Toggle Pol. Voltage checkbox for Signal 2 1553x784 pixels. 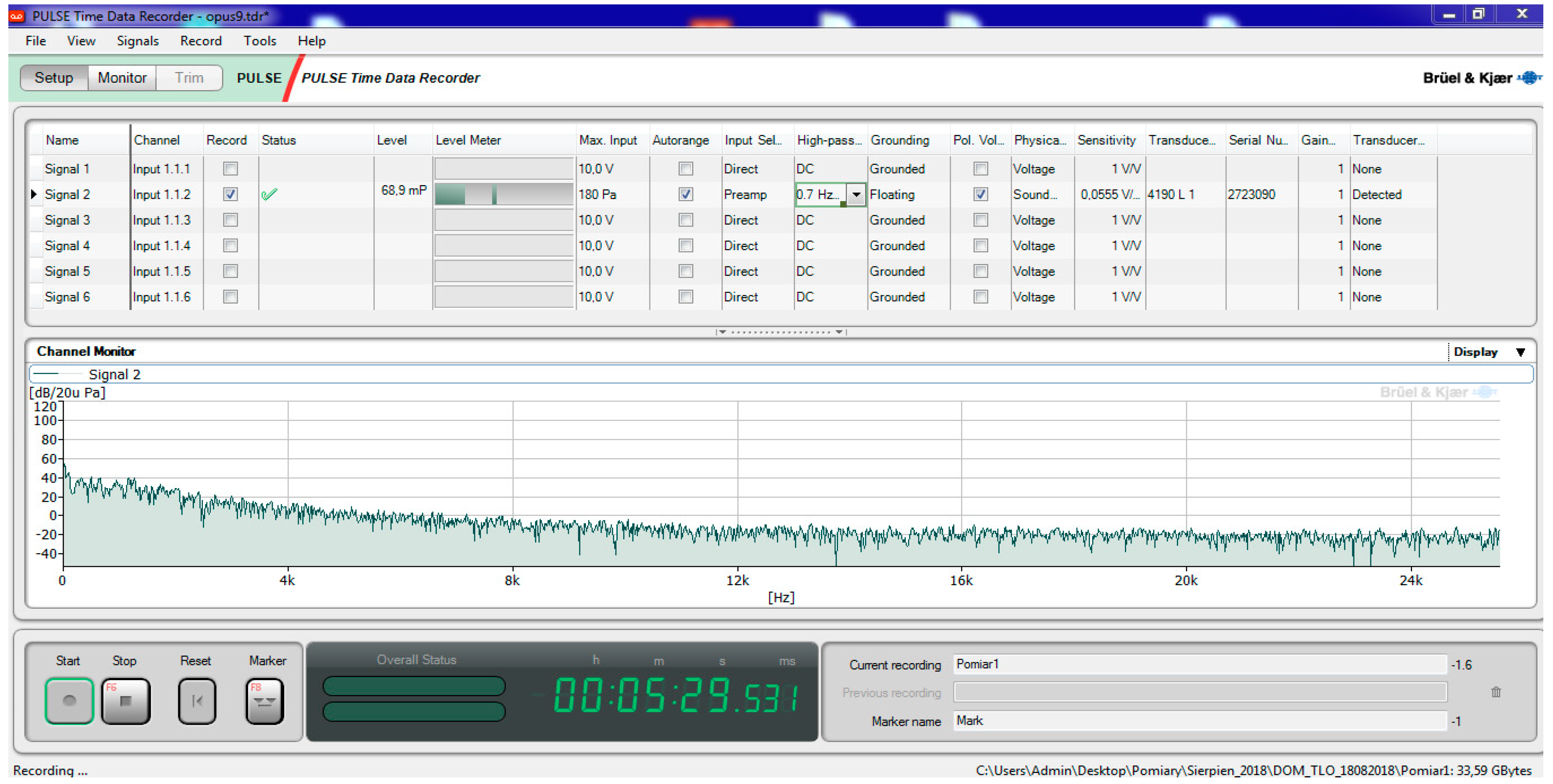(980, 194)
